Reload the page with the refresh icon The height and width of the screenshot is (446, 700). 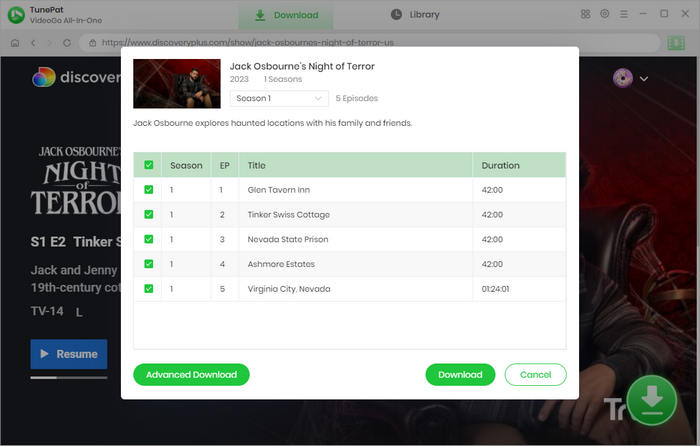coord(67,43)
